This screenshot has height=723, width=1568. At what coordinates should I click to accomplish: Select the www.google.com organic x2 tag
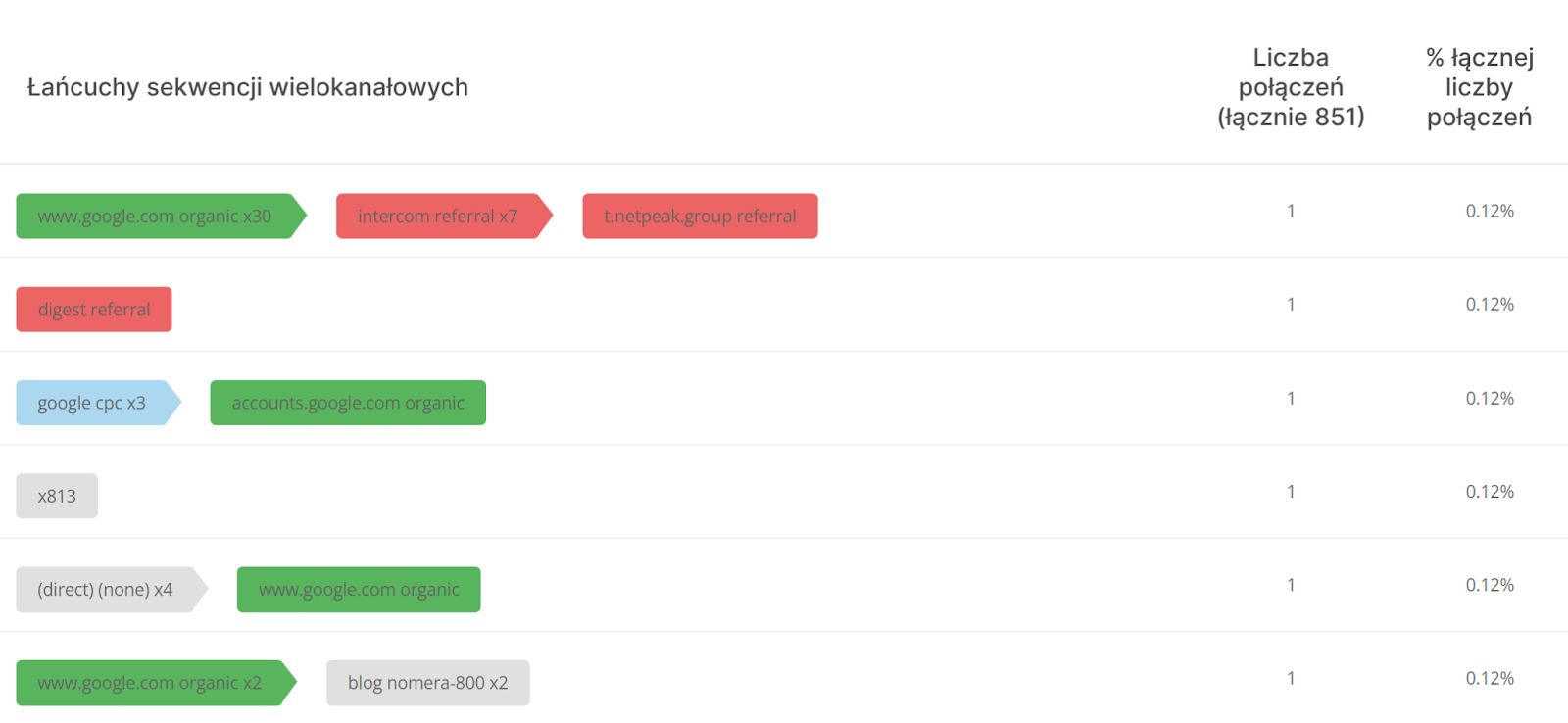click(157, 683)
